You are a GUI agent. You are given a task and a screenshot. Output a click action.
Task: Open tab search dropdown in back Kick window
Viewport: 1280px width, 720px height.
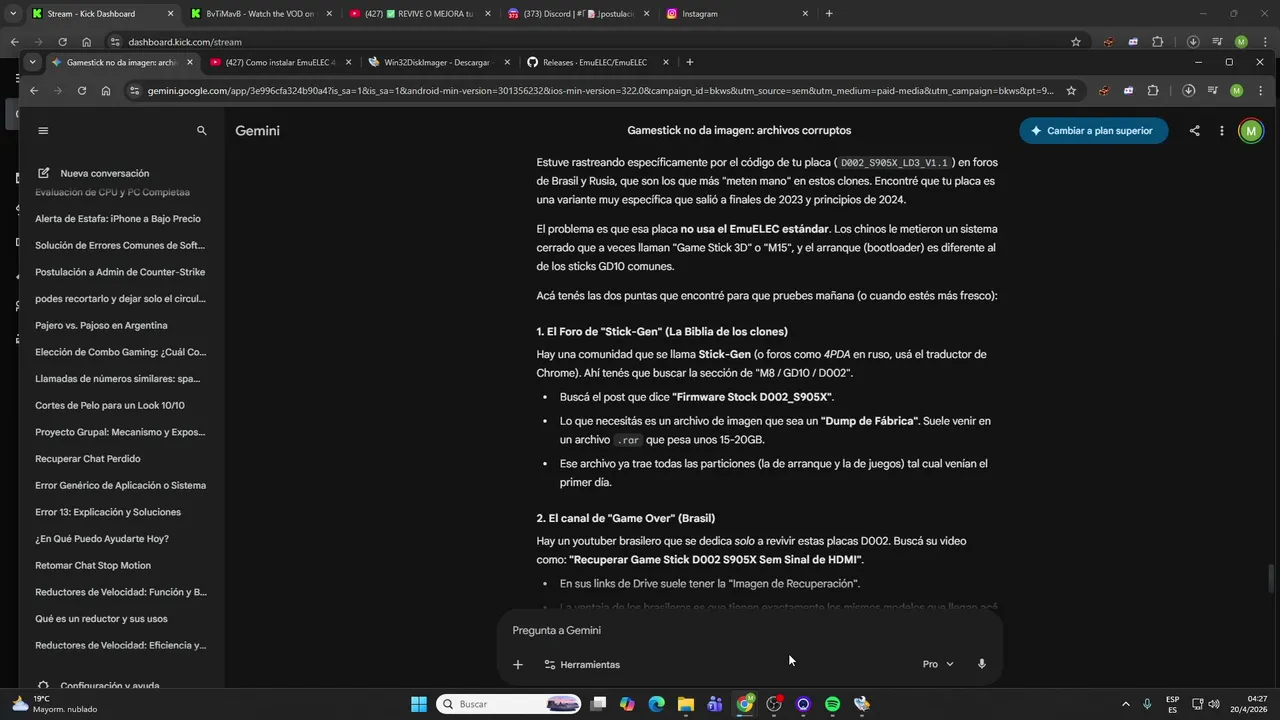(13, 14)
